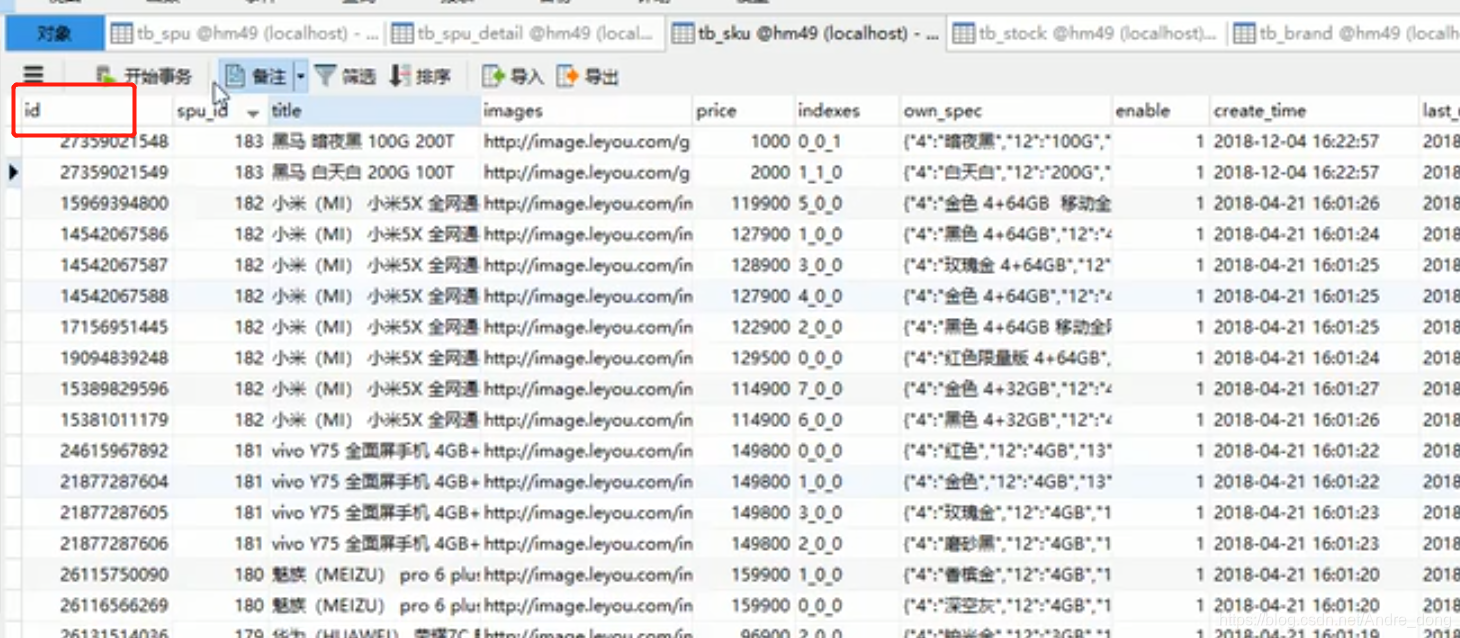This screenshot has height=638, width=1460.
Task: Select the cell with id 14542067586
Action: point(96,234)
